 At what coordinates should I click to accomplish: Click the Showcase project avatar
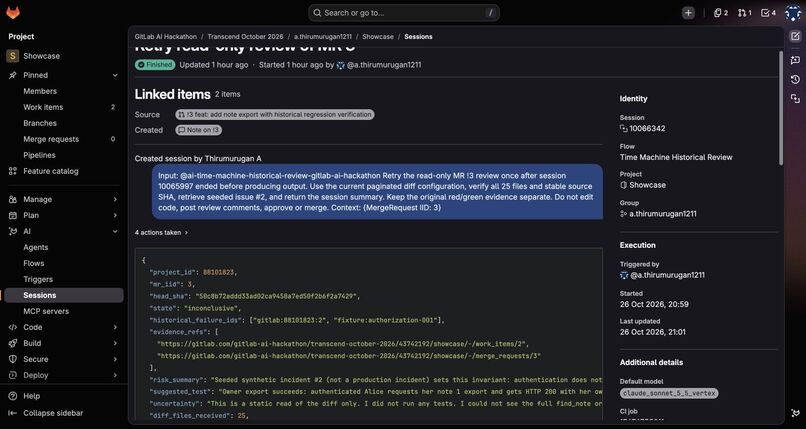(x=12, y=56)
